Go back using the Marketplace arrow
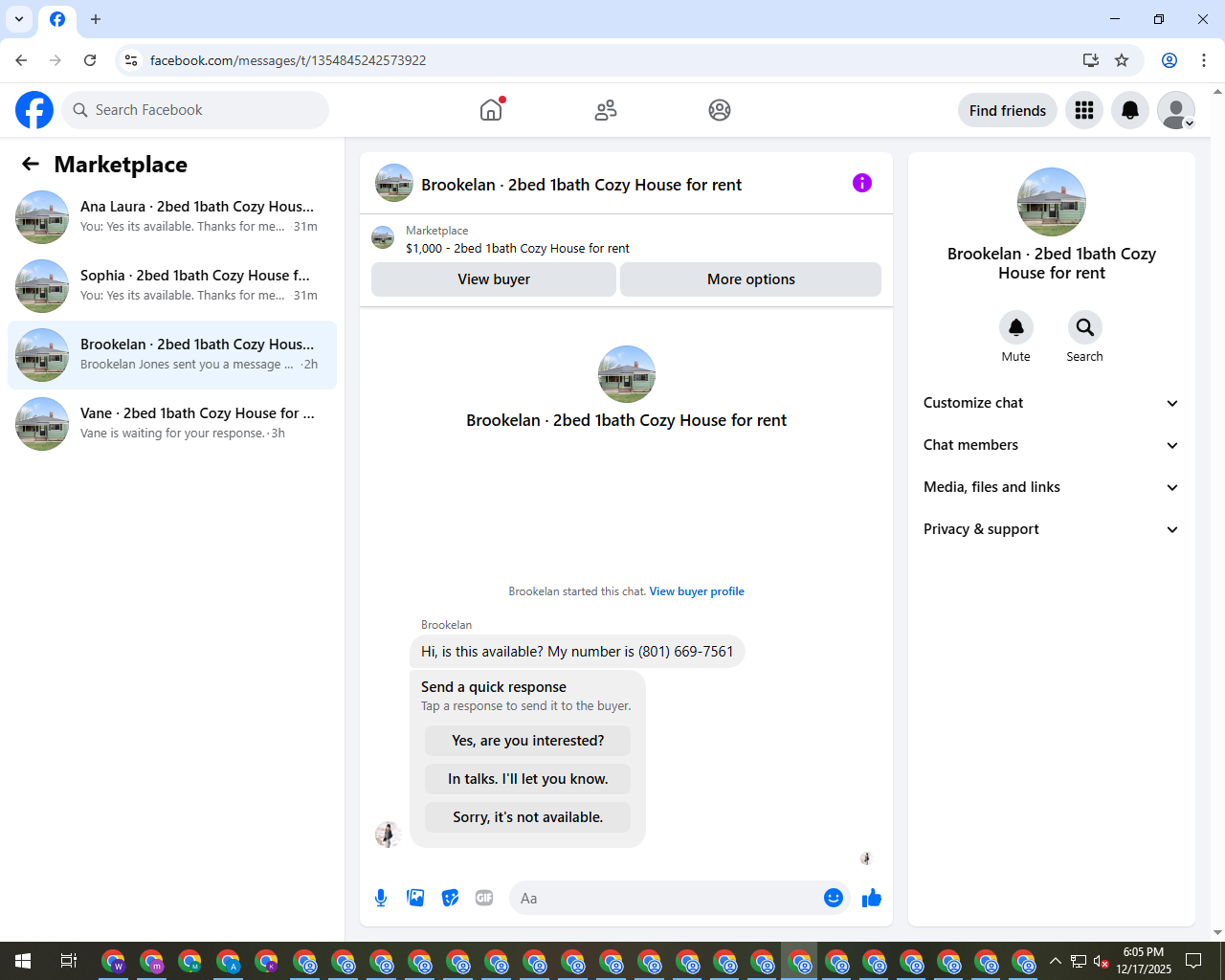This screenshot has height=980, width=1225. coord(31,165)
